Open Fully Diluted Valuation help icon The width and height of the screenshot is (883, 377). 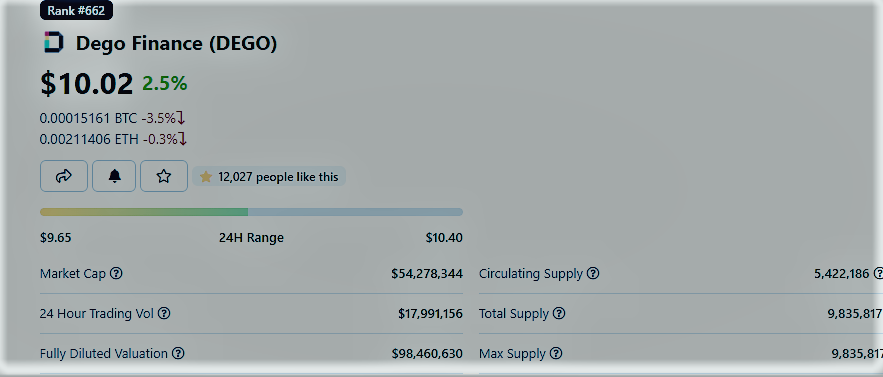(178, 353)
